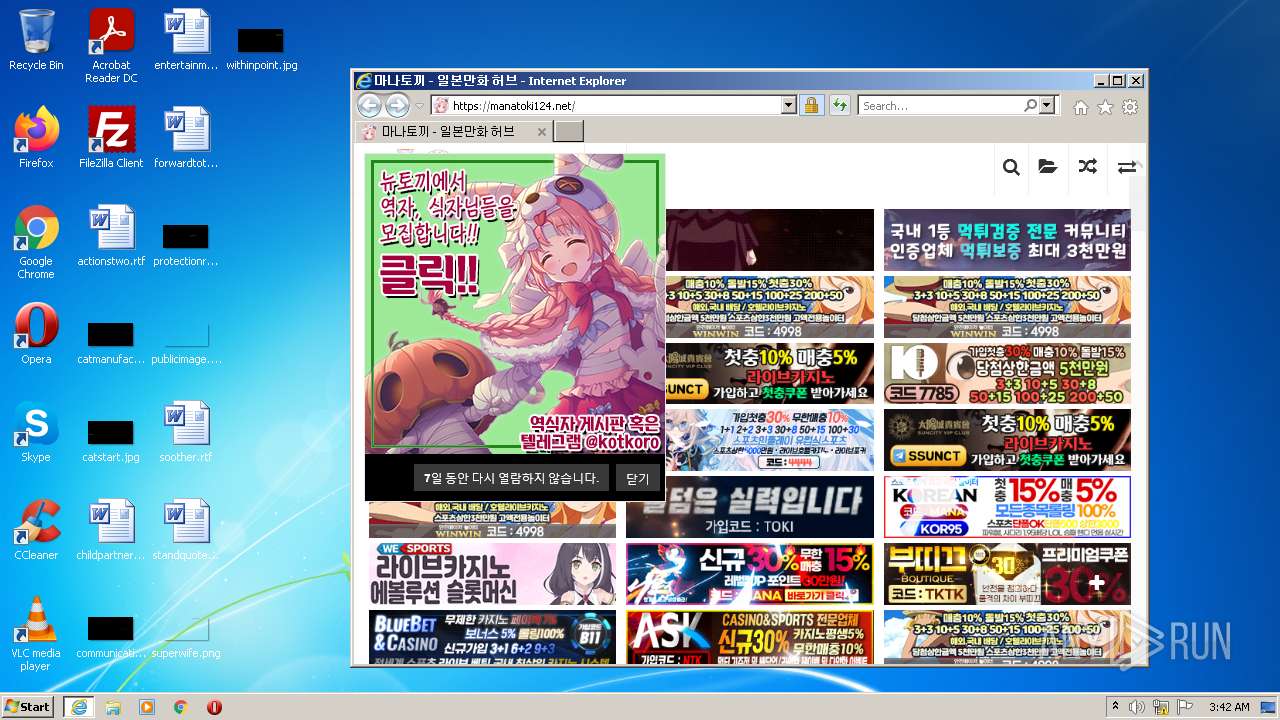Click the site swap arrows icon
1280x720 pixels.
coord(1126,167)
